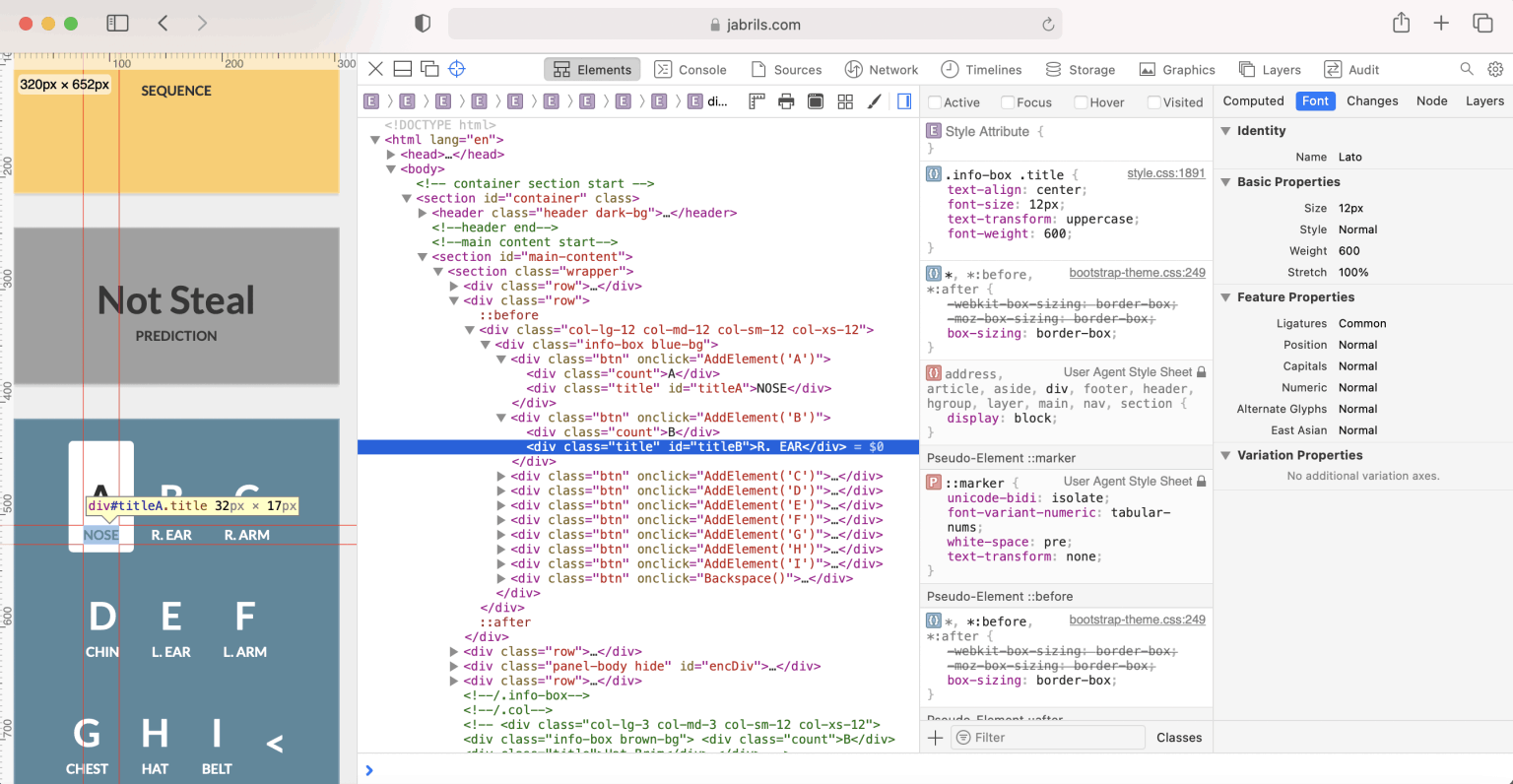Expand the header dark-bg element
1513x784 pixels.
pos(423,213)
